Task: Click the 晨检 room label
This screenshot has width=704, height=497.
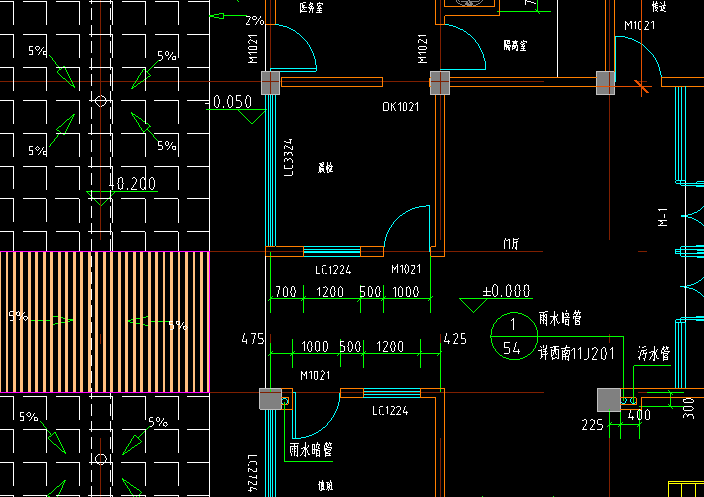Action: [x=326, y=168]
